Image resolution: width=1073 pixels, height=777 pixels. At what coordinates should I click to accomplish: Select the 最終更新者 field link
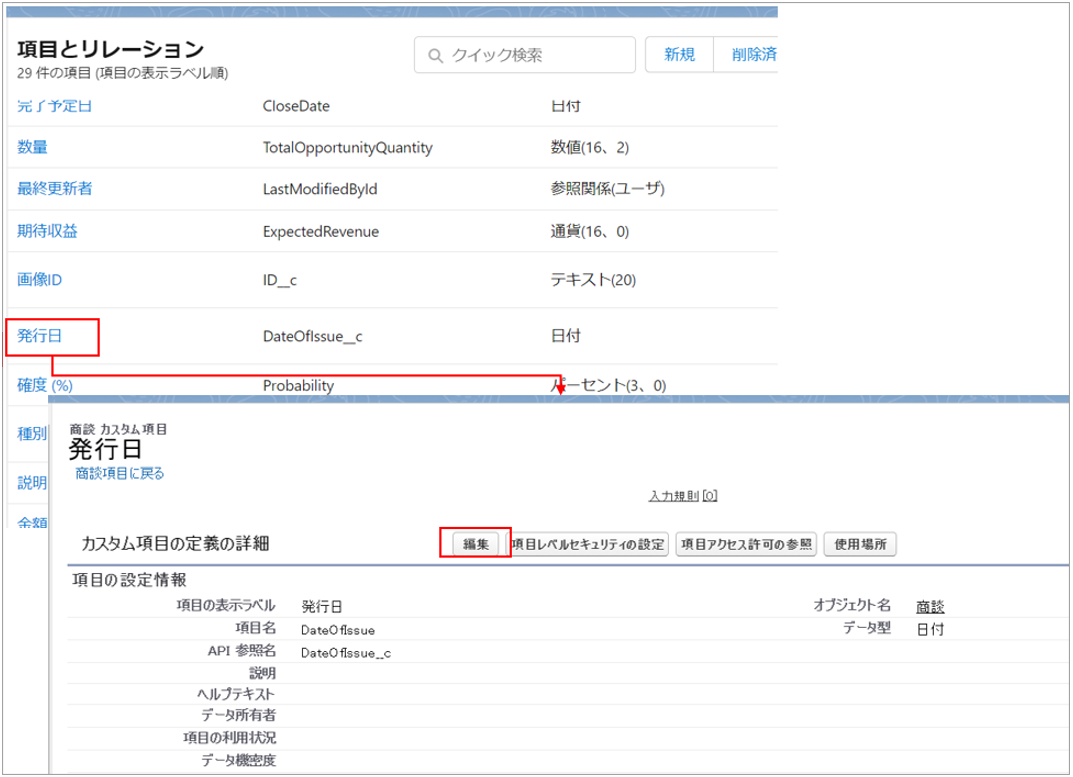coord(55,188)
